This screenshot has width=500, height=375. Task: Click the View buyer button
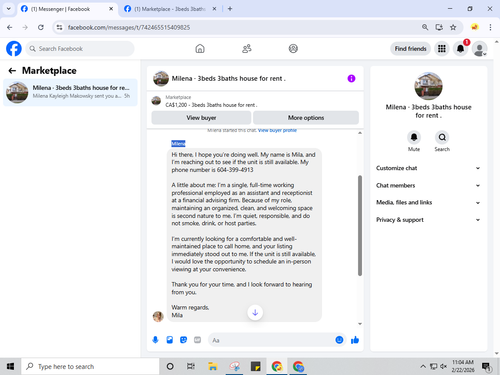201,118
